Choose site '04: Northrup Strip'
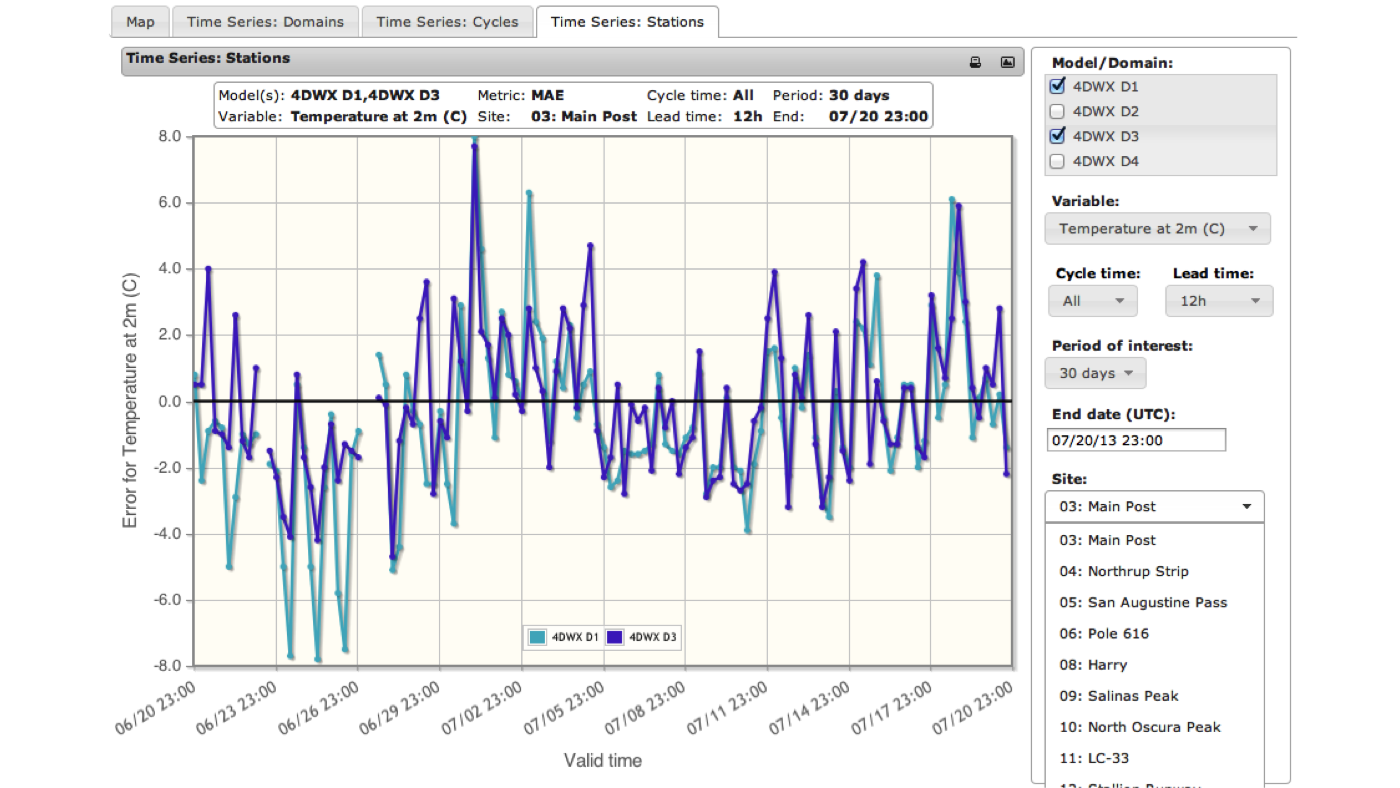Screen dimensions: 1400x788 (x=1154, y=571)
